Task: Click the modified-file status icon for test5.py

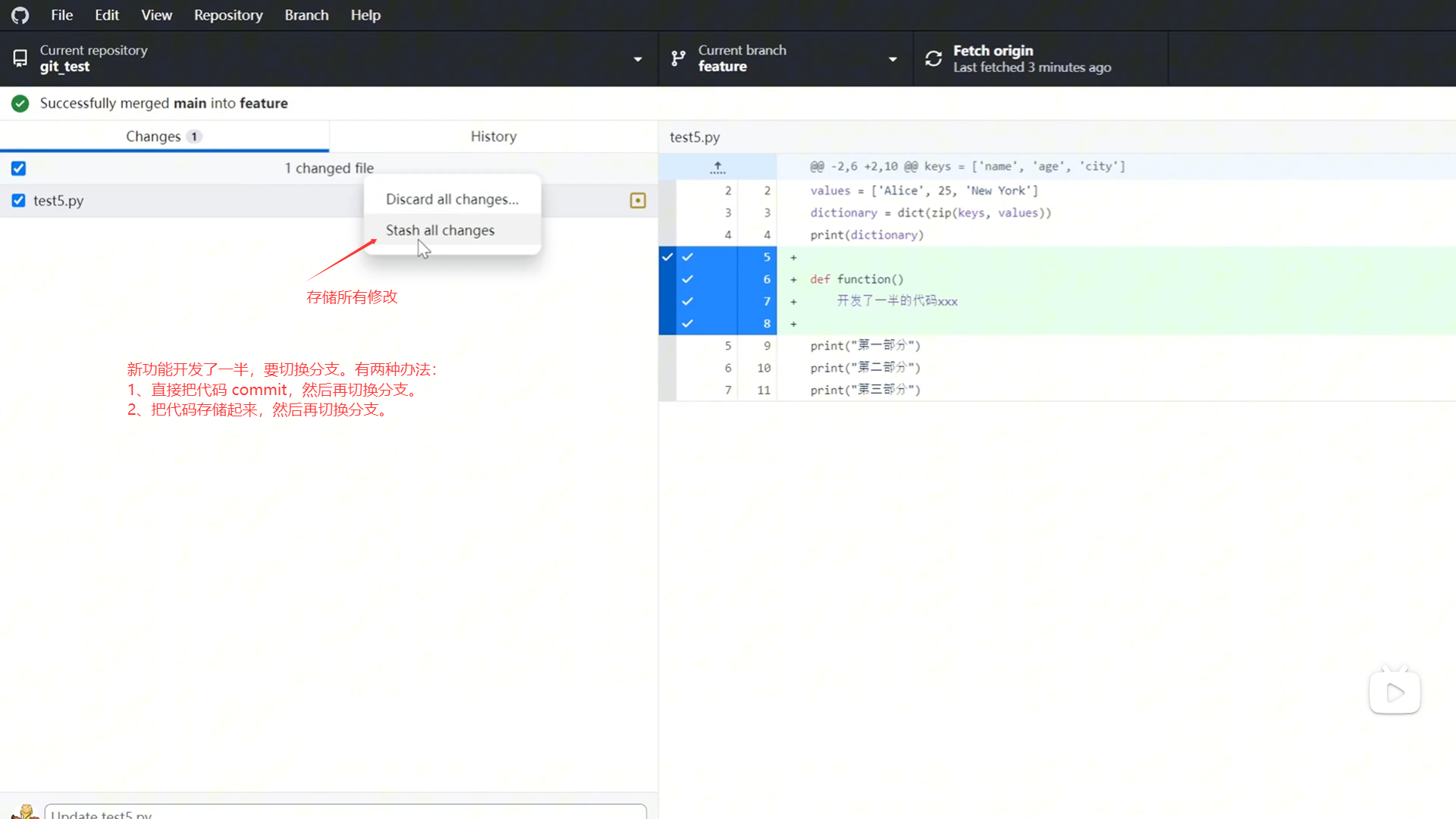Action: 638,200
